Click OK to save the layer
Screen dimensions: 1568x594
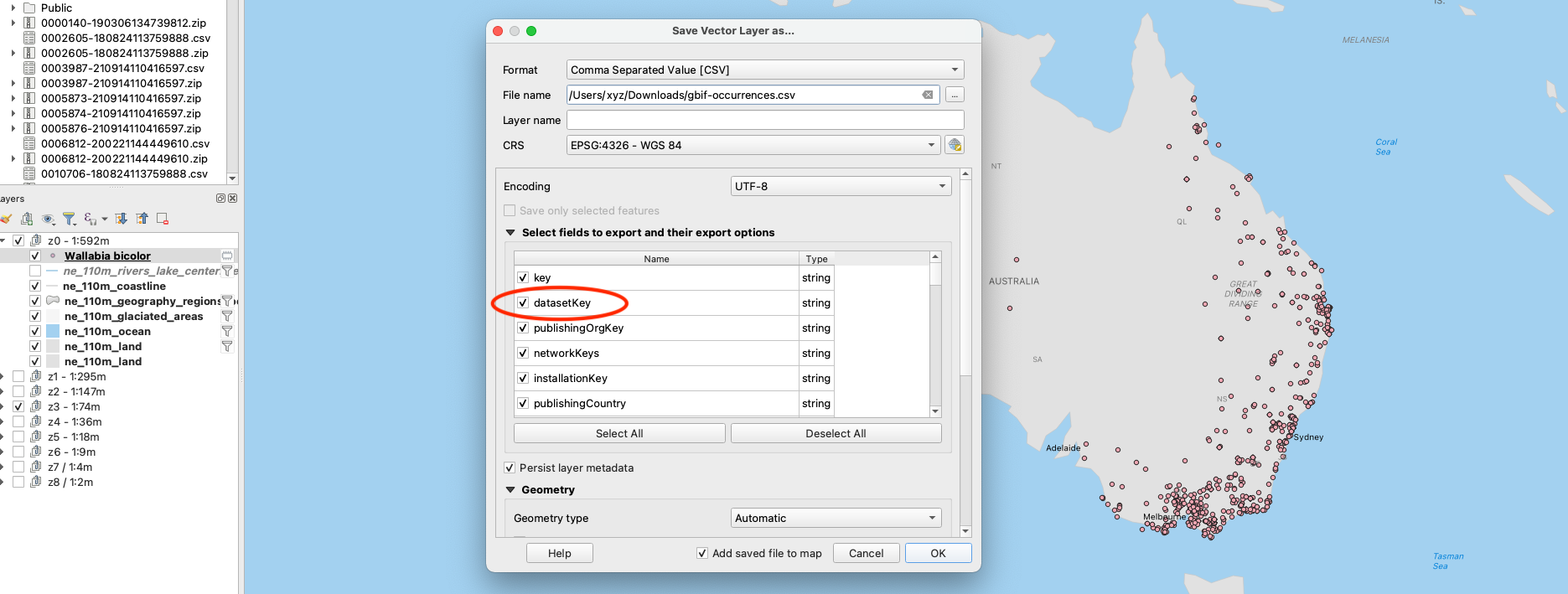click(938, 553)
